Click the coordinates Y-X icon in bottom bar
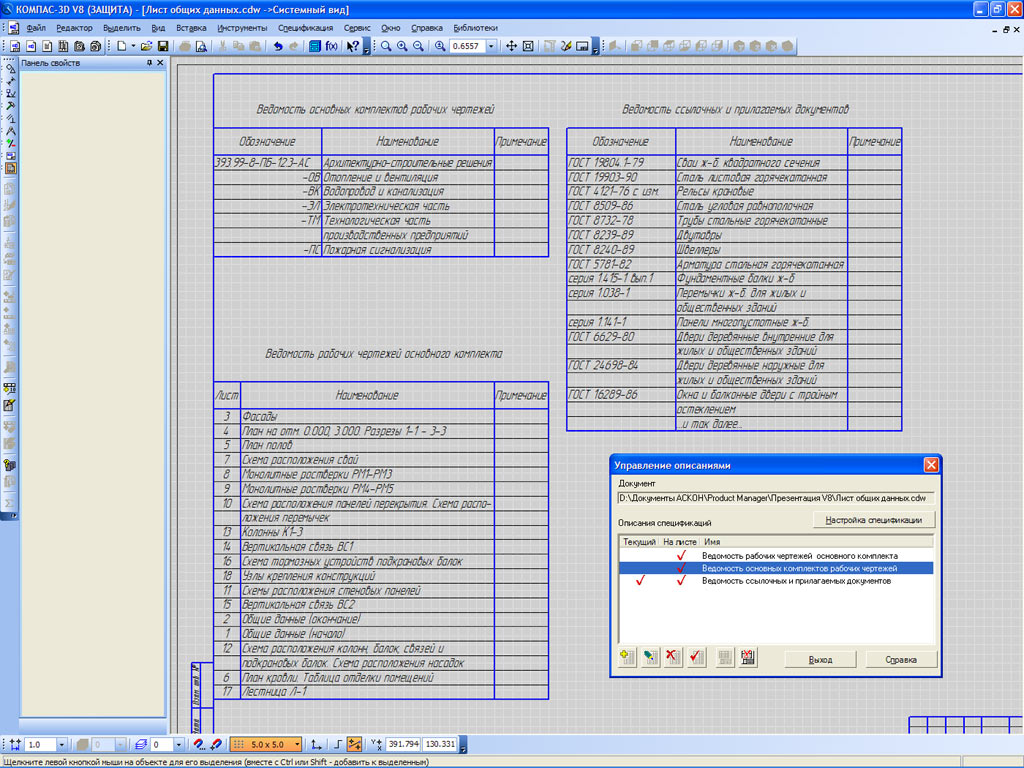 376,744
